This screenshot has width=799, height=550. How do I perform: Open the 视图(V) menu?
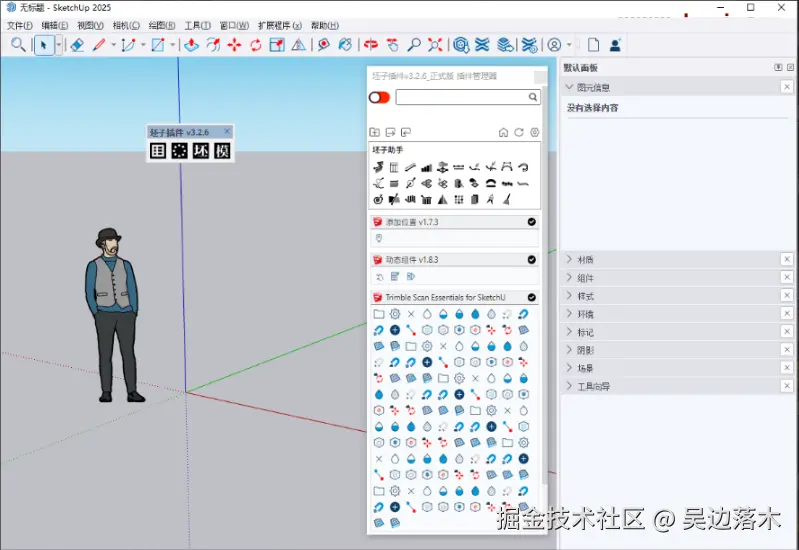(90, 25)
